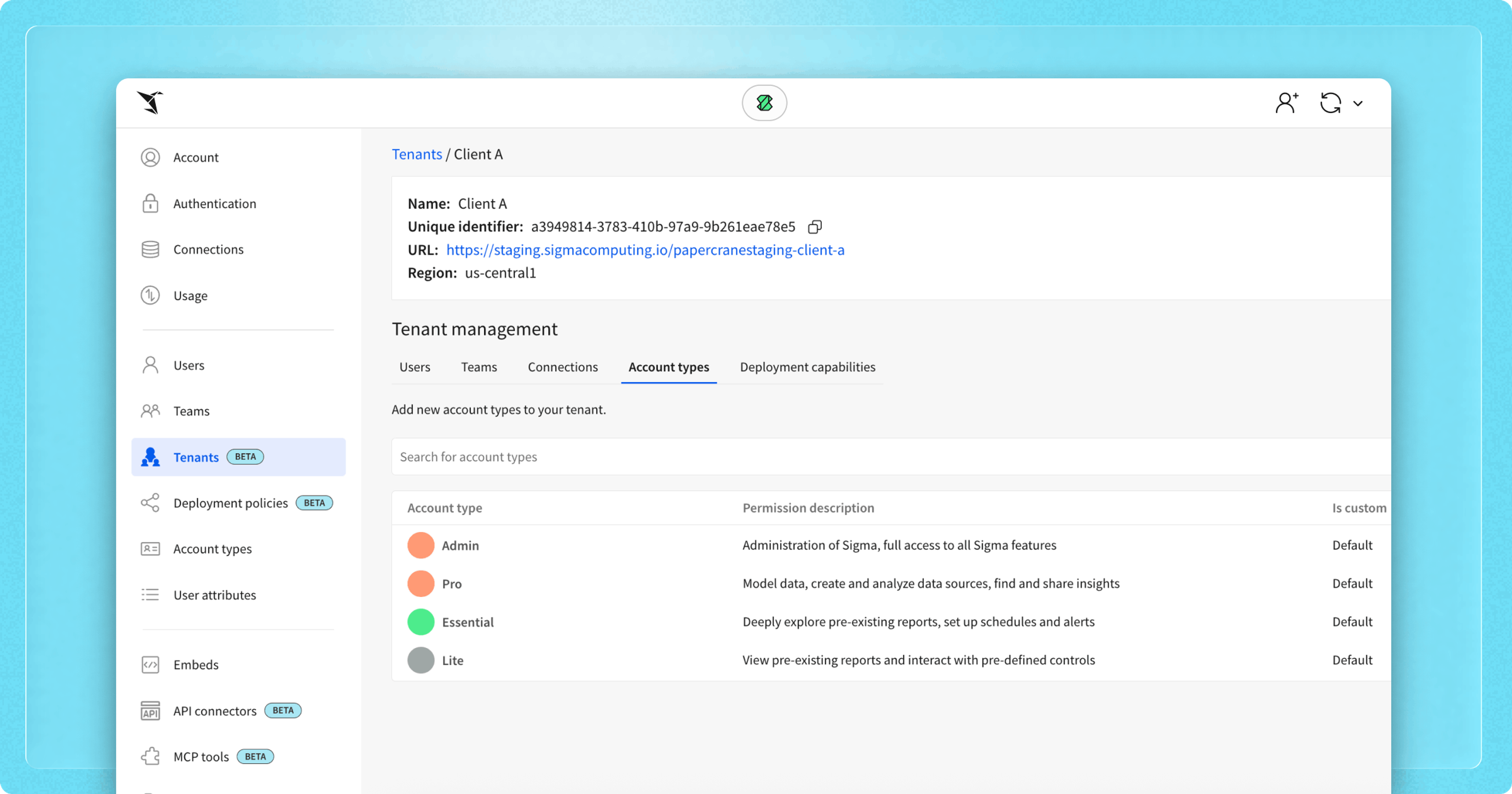Click the Tenants breadcrumb link
The image size is (1512, 794).
coord(417,154)
